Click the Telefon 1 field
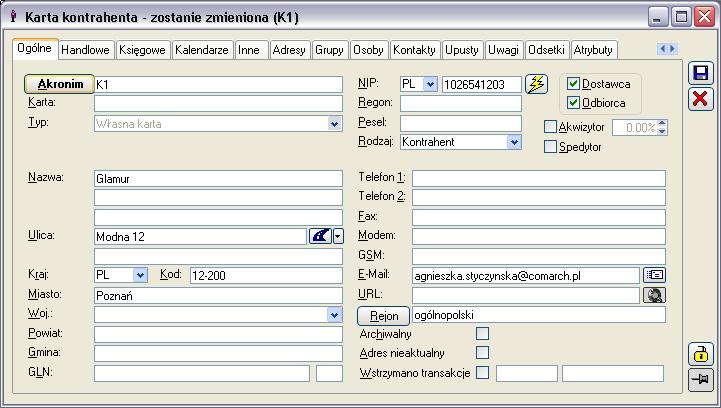Image resolution: width=721 pixels, height=408 pixels. tap(539, 178)
